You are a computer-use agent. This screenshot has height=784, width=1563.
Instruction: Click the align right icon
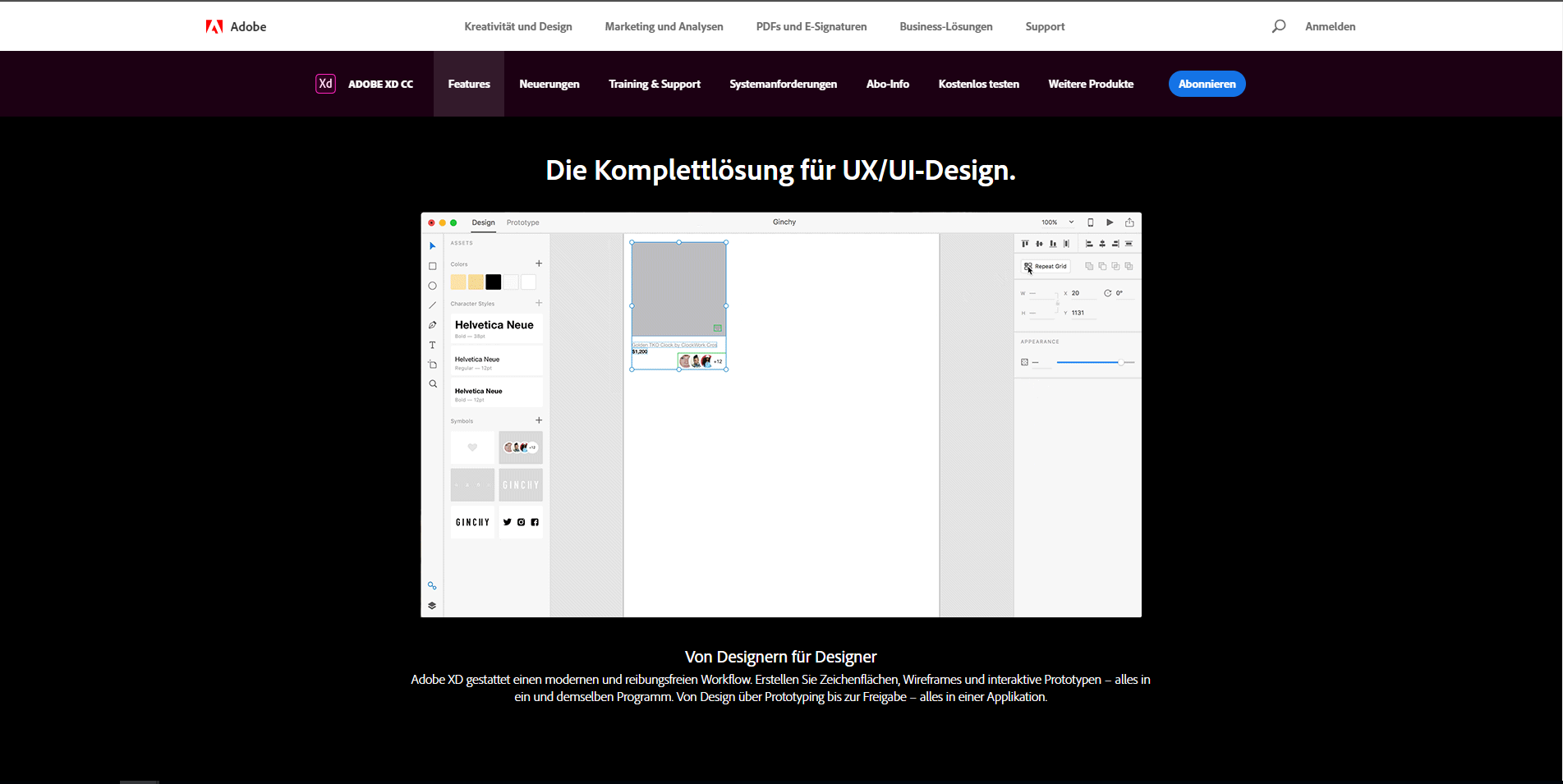coord(1115,244)
